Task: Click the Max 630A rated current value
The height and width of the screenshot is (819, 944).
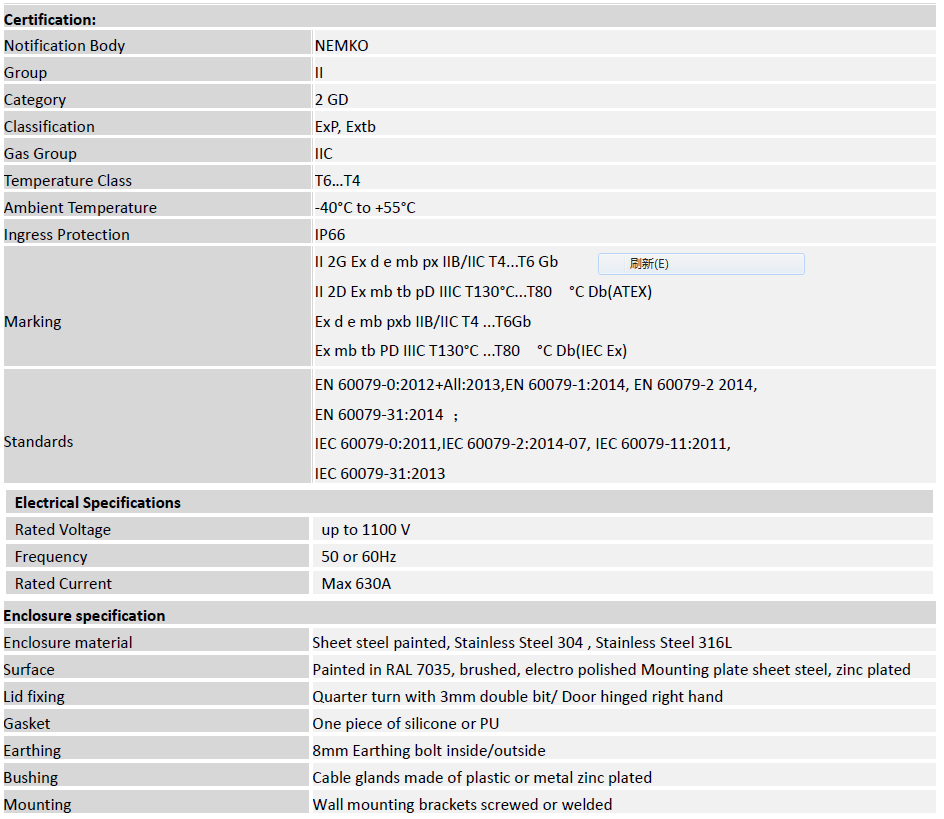Action: pyautogui.click(x=356, y=584)
